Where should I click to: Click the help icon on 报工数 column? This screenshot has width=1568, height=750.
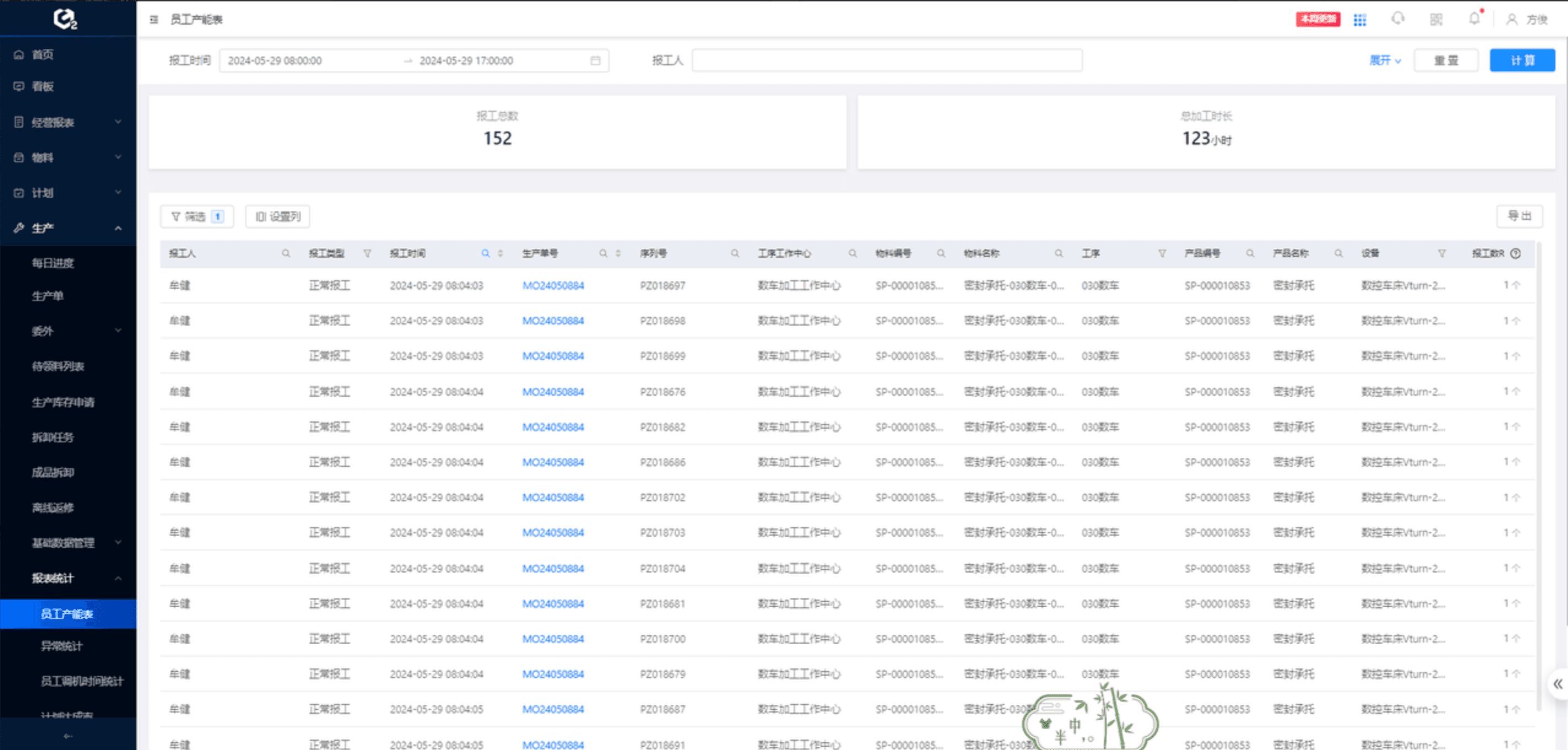(1516, 253)
